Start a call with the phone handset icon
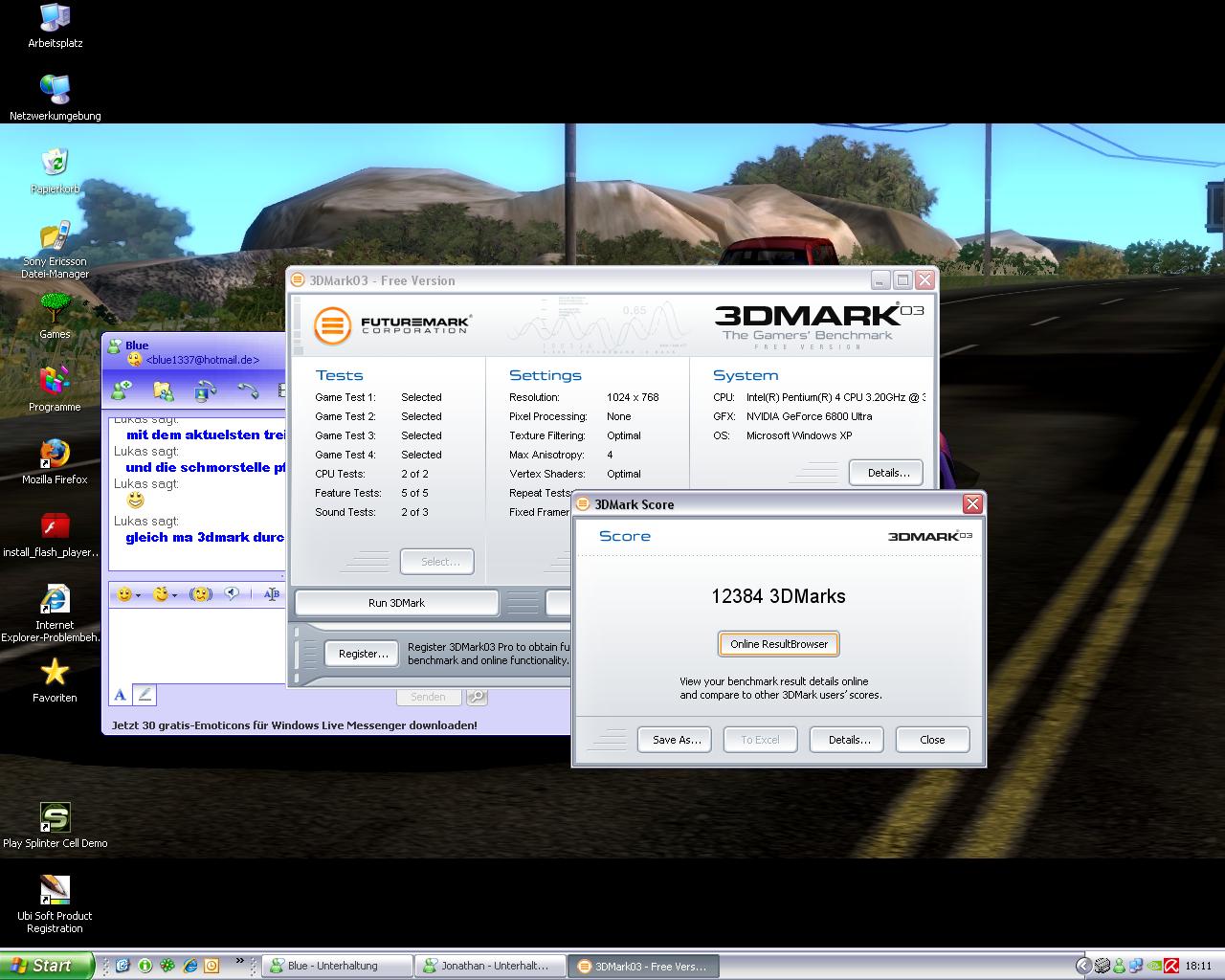Viewport: 1225px width, 980px height. 248,390
